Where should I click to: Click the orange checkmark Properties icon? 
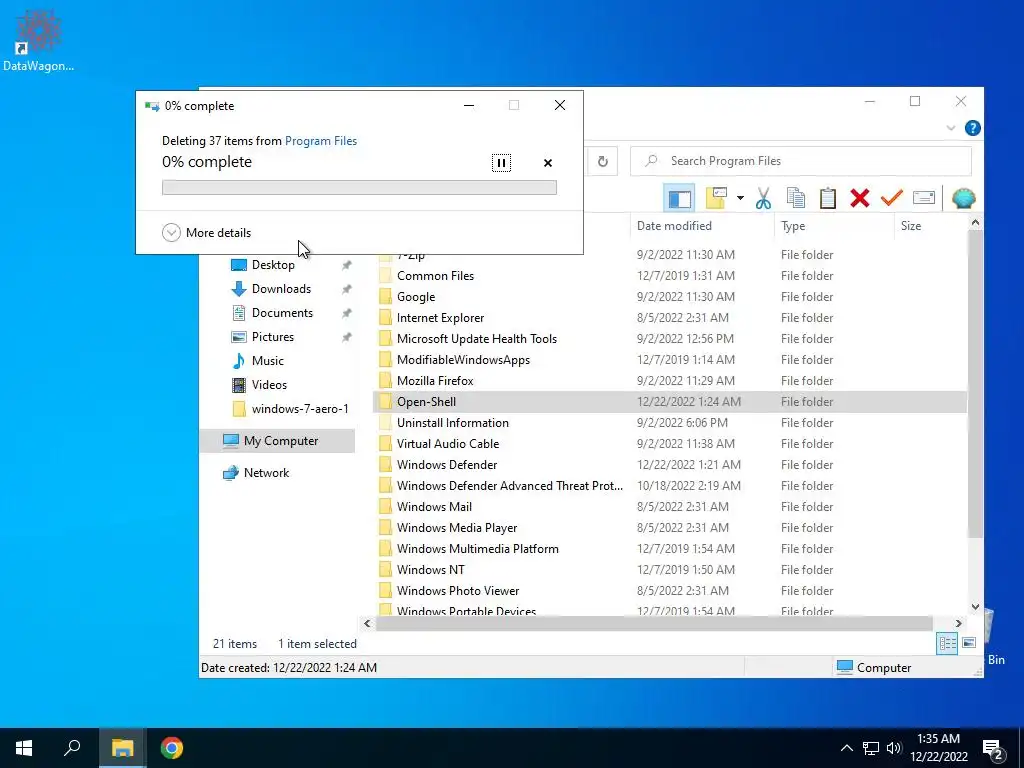click(x=891, y=198)
